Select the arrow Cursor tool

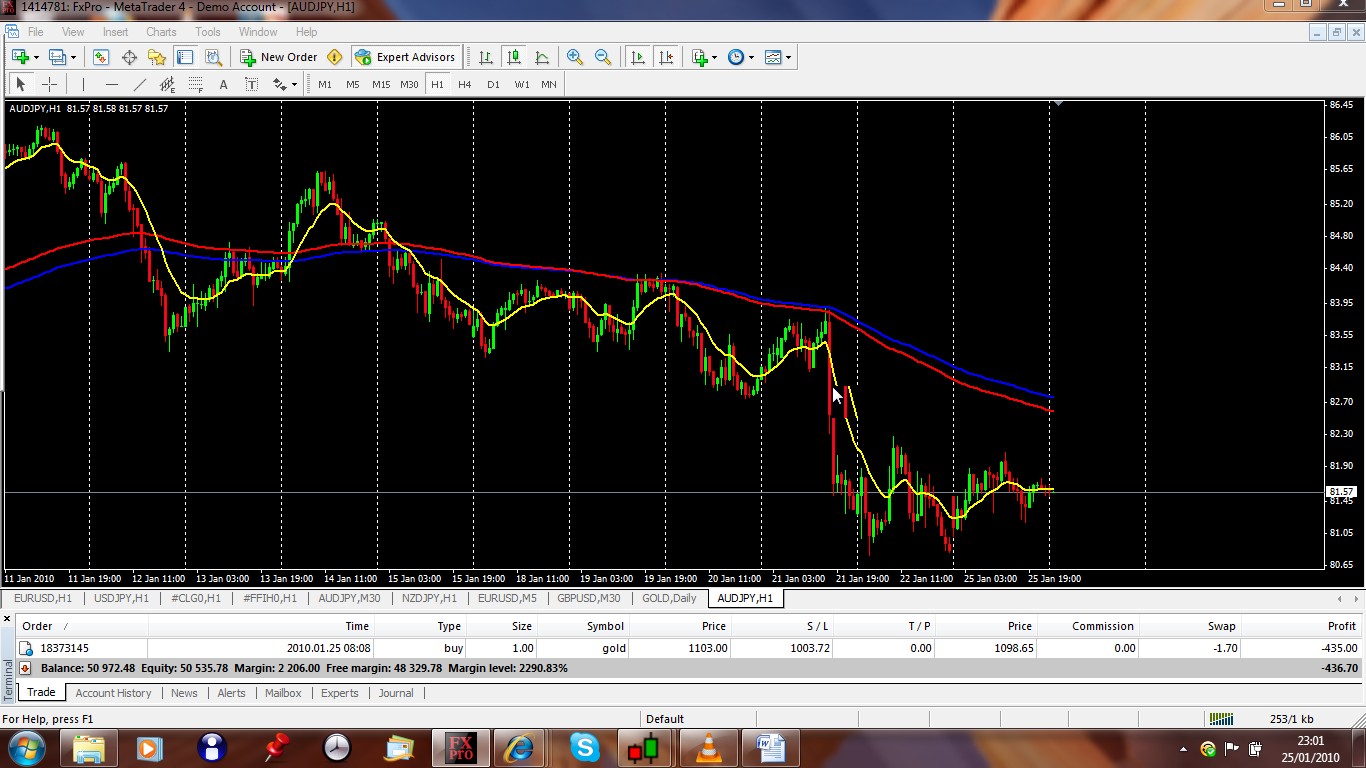[20, 84]
